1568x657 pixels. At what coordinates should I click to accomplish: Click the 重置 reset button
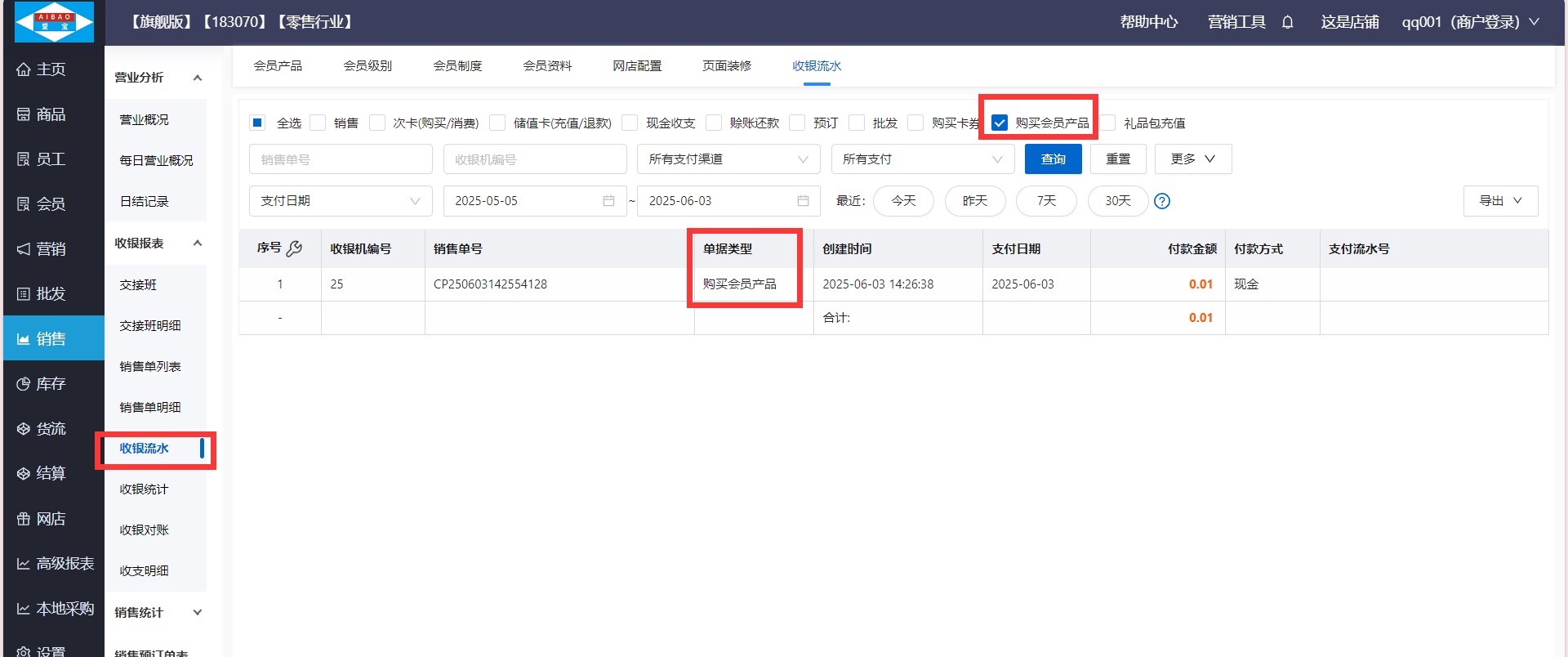(1117, 159)
